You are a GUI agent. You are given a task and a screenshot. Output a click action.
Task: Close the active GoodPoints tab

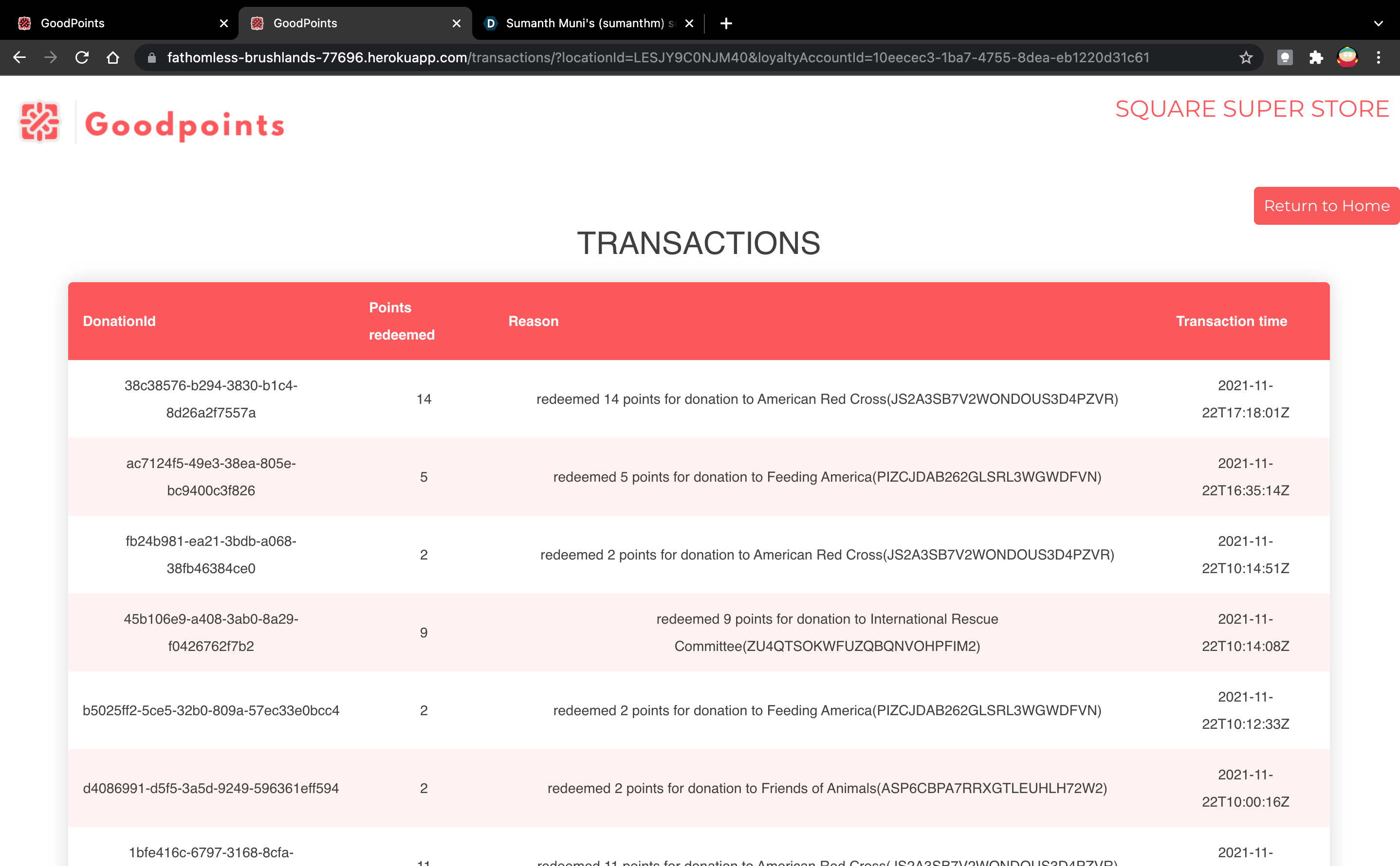click(x=456, y=23)
